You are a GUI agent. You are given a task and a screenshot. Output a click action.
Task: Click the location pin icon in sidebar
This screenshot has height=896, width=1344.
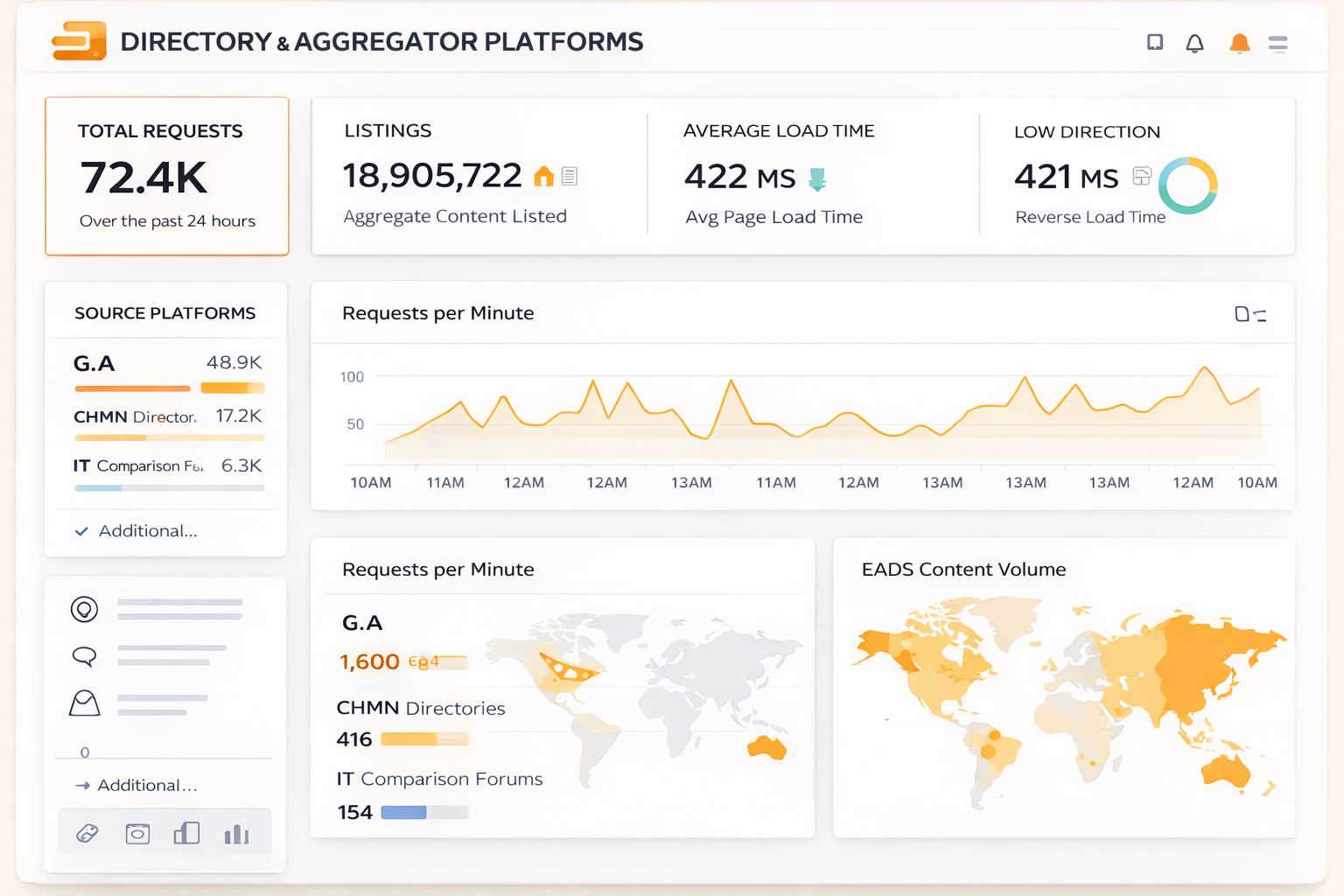tap(84, 609)
